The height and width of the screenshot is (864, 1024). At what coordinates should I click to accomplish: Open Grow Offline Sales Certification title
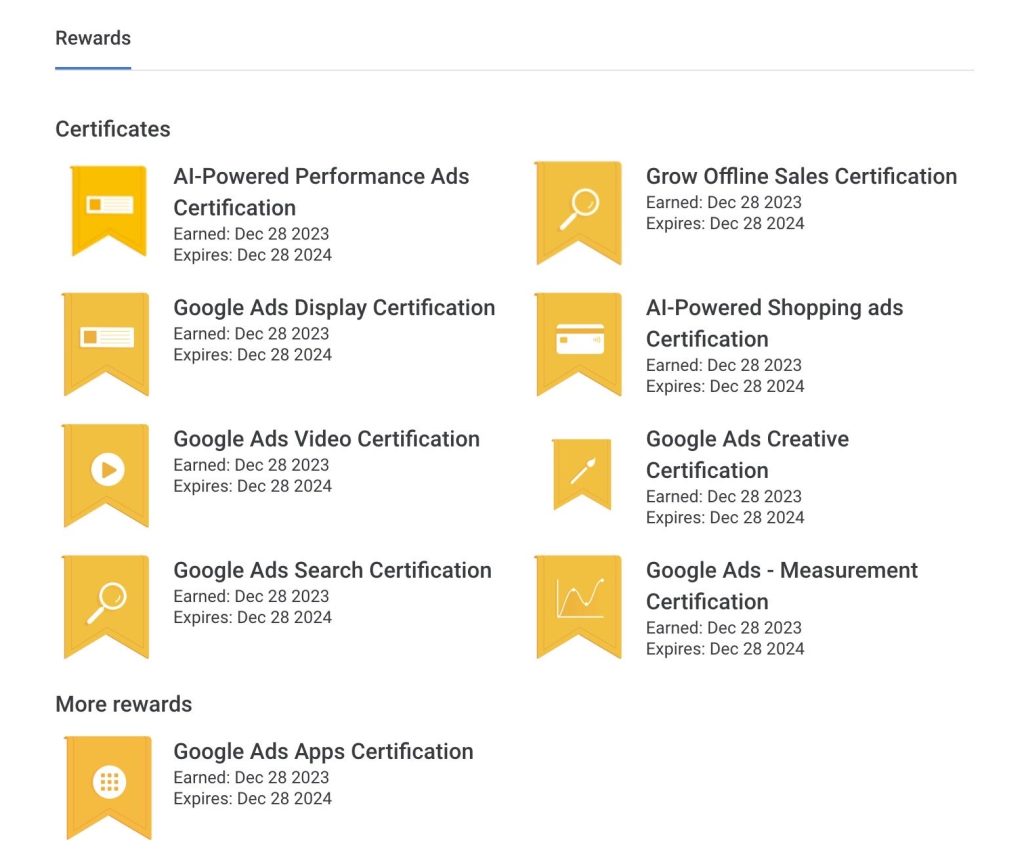pos(801,176)
